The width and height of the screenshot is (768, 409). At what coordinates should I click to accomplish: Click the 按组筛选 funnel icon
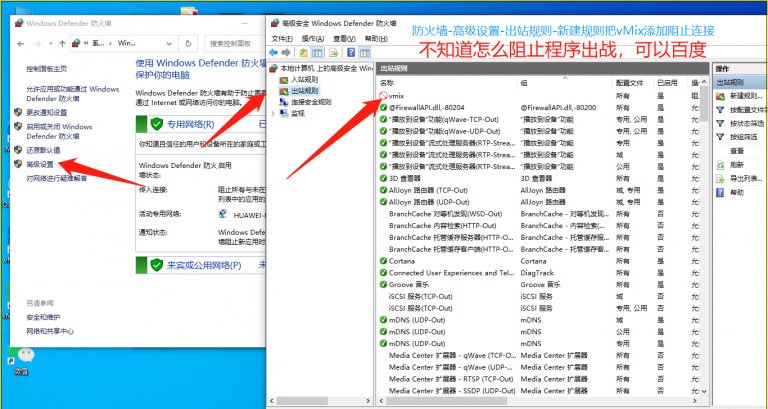click(720, 137)
